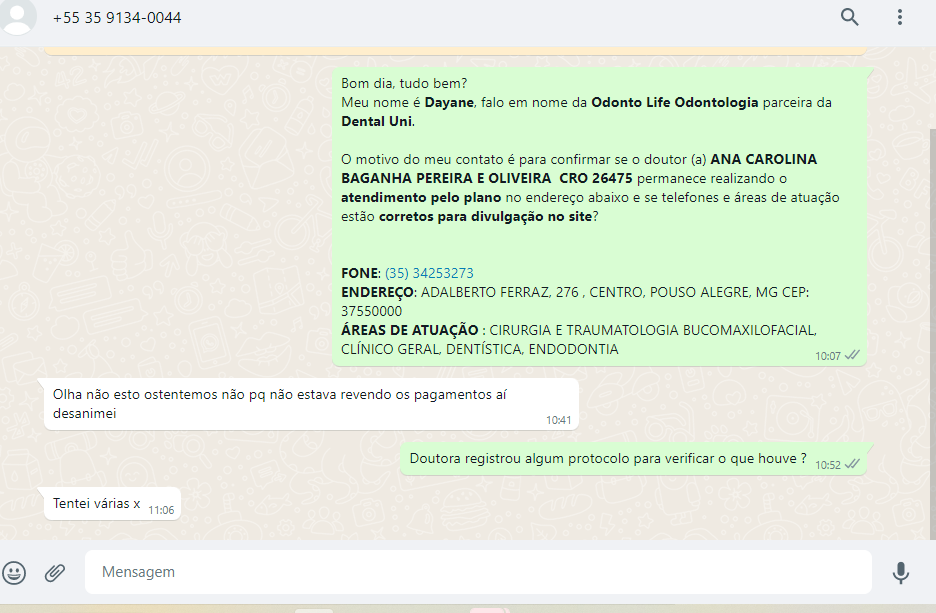
Task: Open contact info via +55 35 9134-0044
Action: (x=117, y=18)
